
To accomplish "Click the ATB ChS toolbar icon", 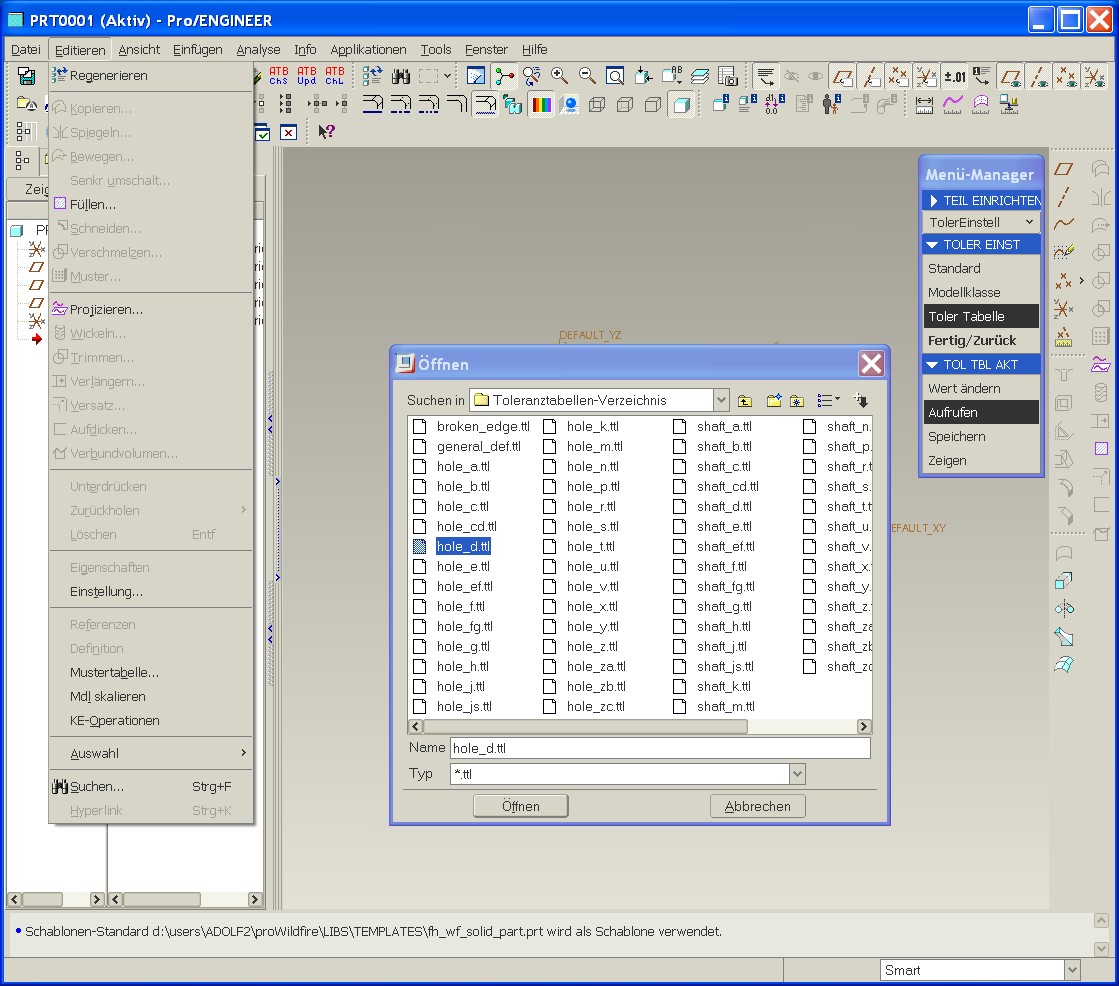I will pos(278,76).
